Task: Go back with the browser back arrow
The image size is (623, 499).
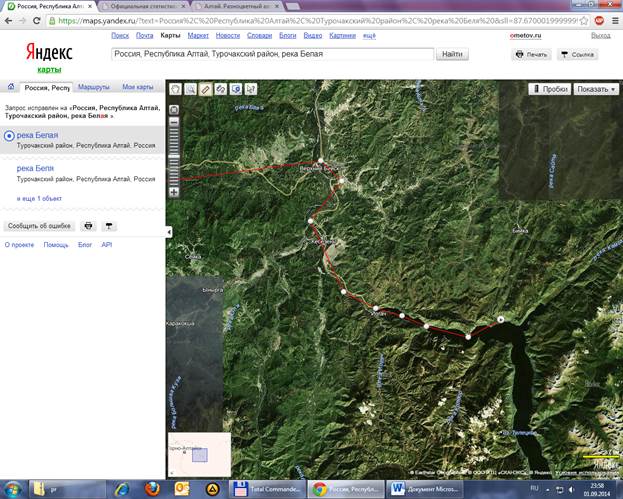Action: coord(9,21)
